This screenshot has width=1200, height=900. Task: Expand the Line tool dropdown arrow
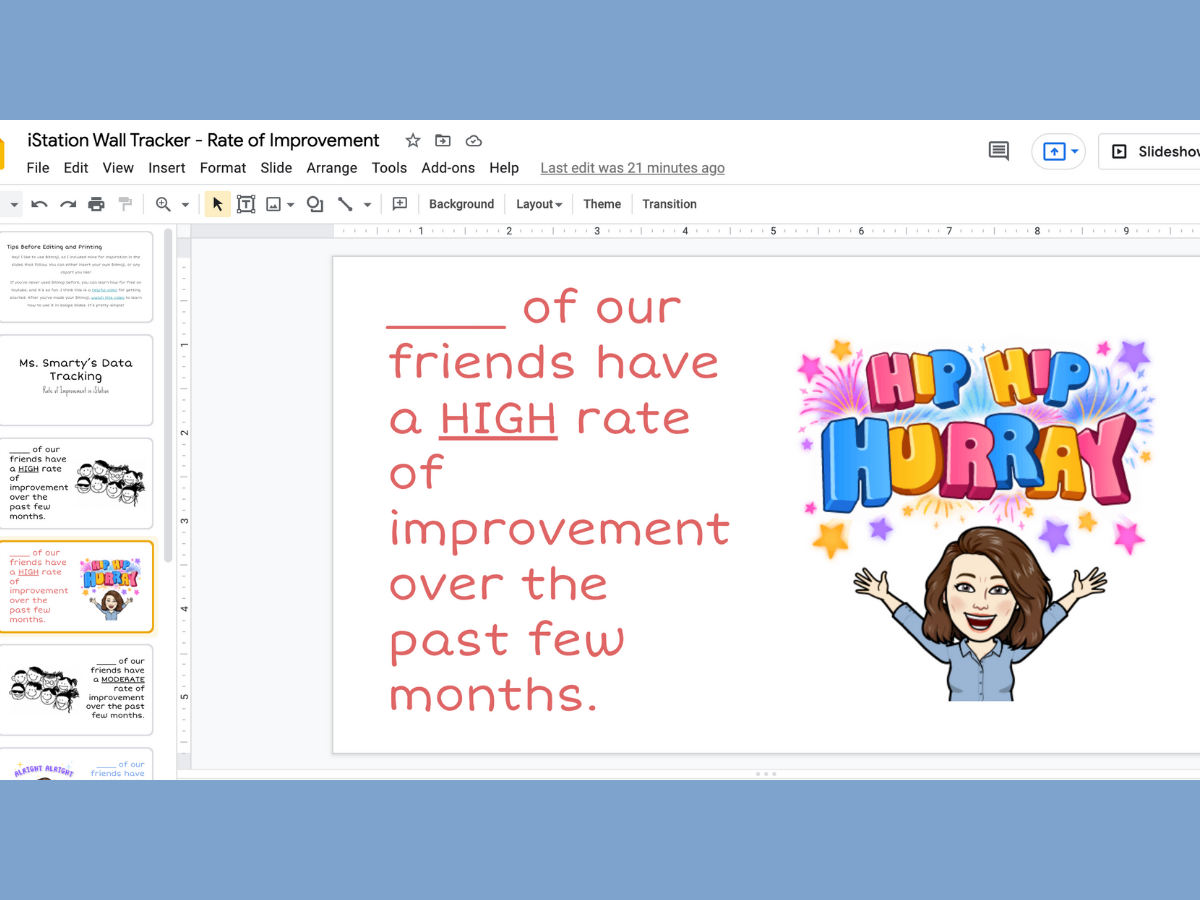(x=367, y=205)
